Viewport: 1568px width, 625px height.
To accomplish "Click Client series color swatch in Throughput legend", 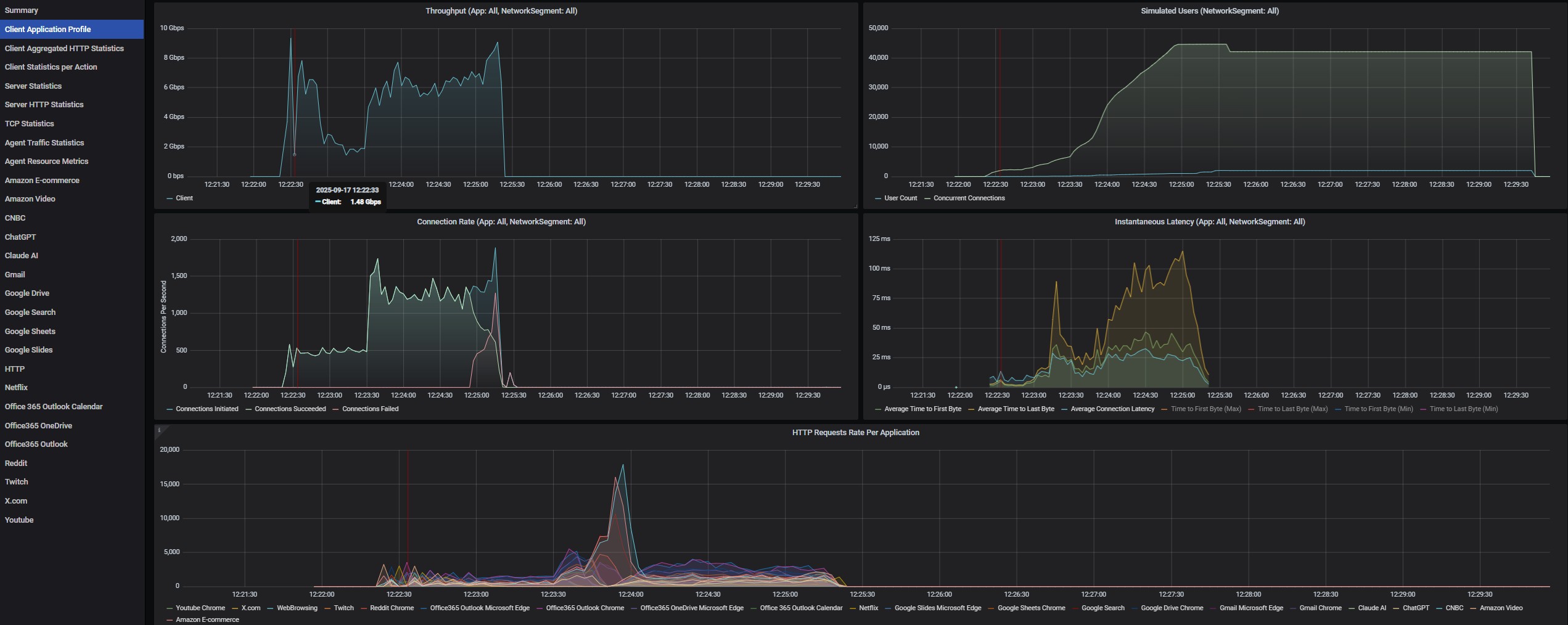I will pyautogui.click(x=170, y=198).
